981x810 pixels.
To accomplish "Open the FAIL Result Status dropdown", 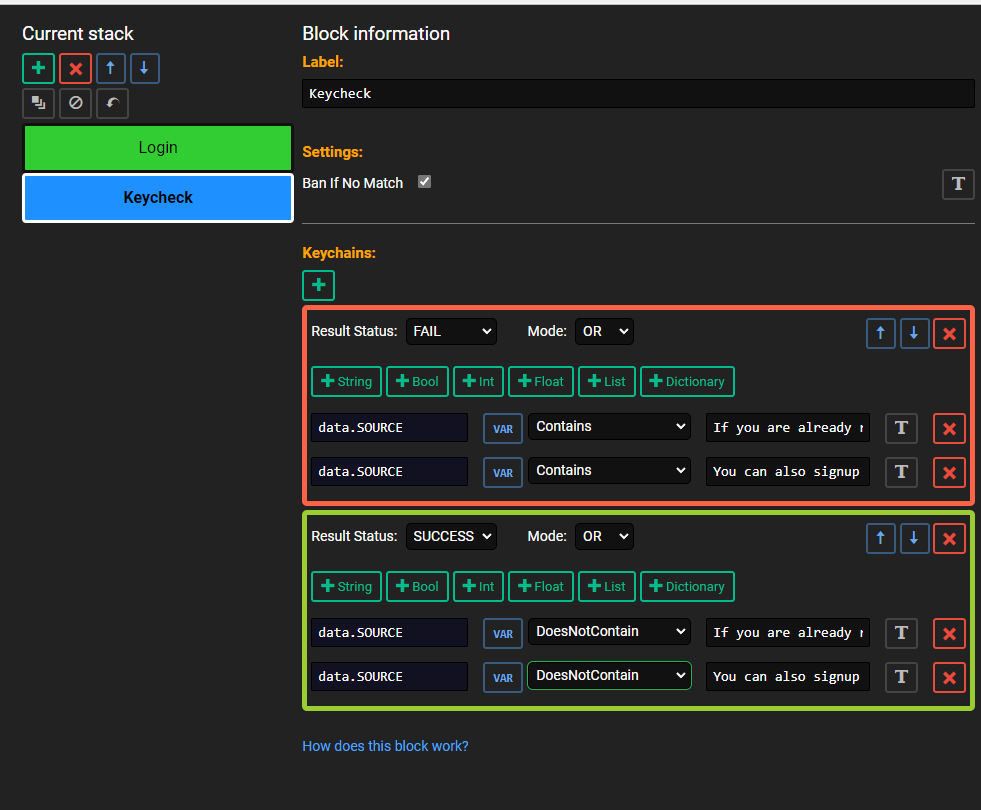I will coord(451,332).
